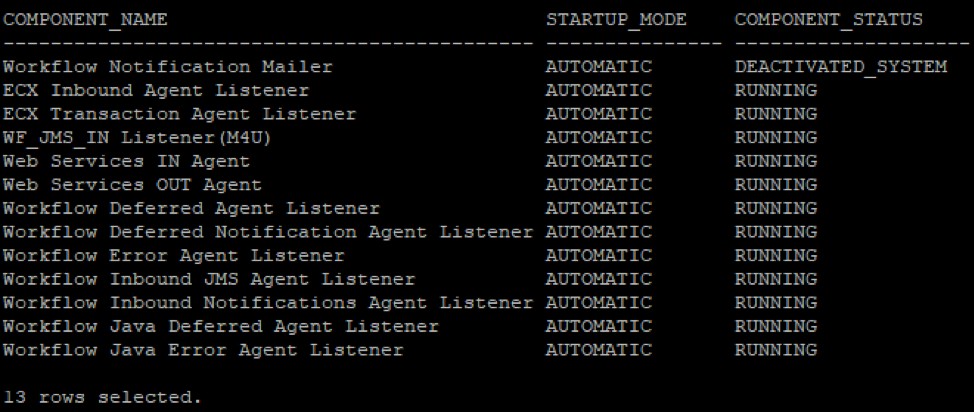974x412 pixels.
Task: Click the COMPONENT_NAME column header
Action: click(85, 19)
